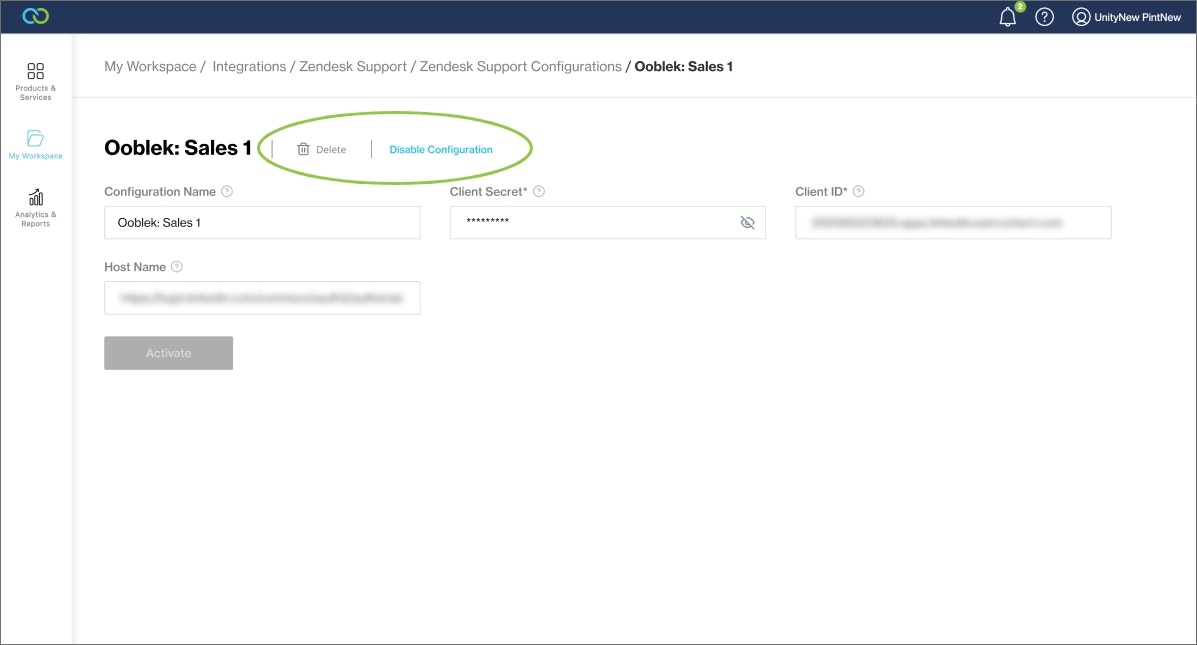
Task: Open Analytics & Reports in sidebar
Action: click(35, 208)
